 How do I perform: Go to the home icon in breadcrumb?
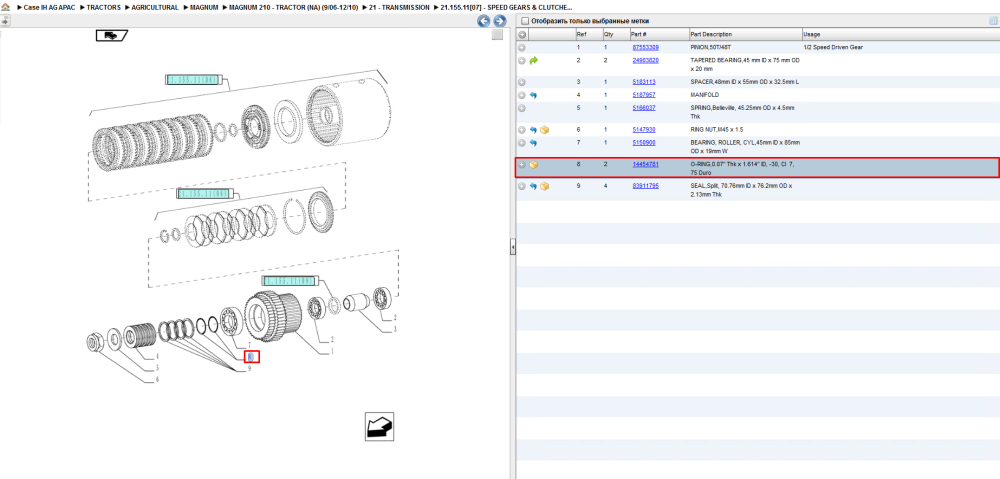[6, 7]
